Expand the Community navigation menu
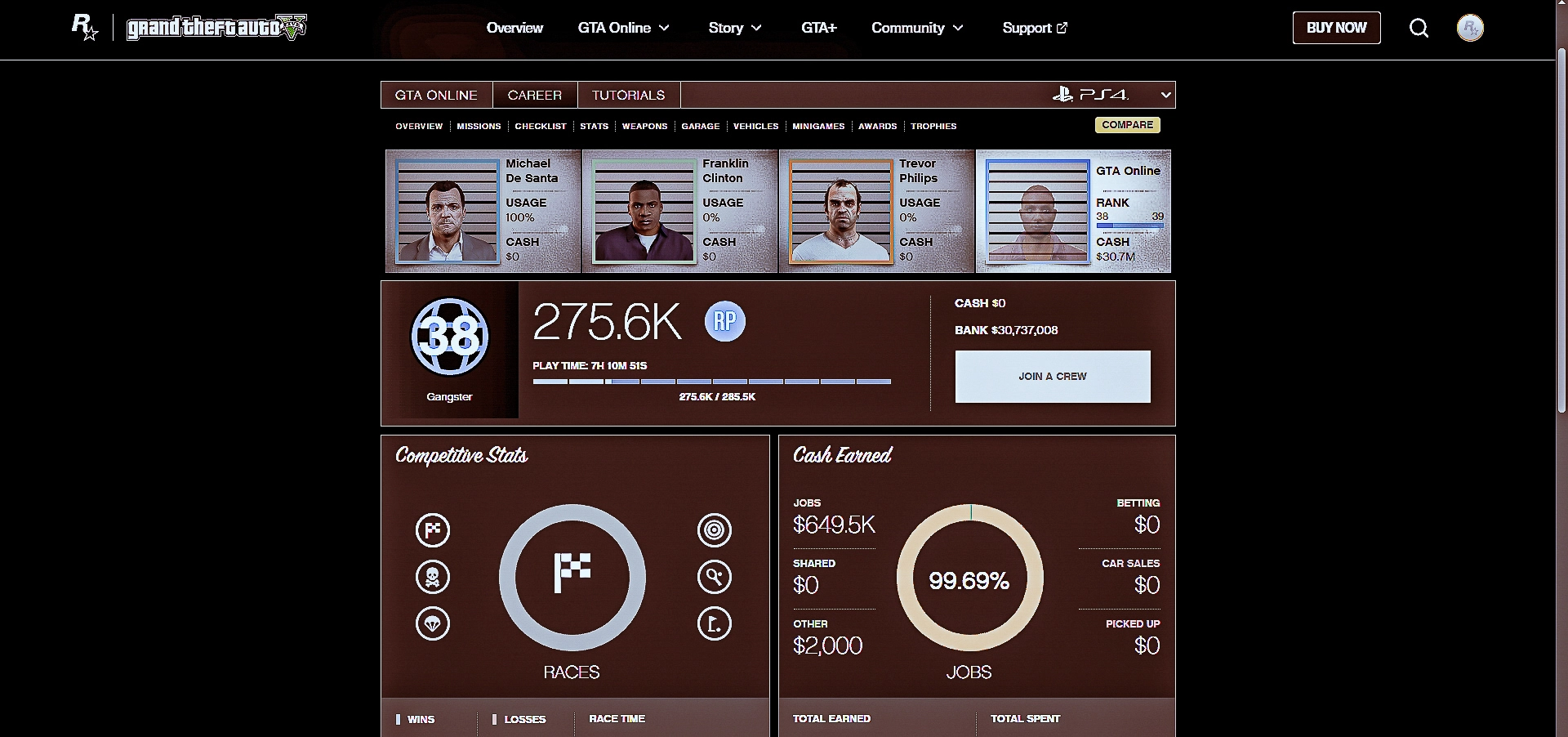This screenshot has height=737, width=1568. coord(918,28)
